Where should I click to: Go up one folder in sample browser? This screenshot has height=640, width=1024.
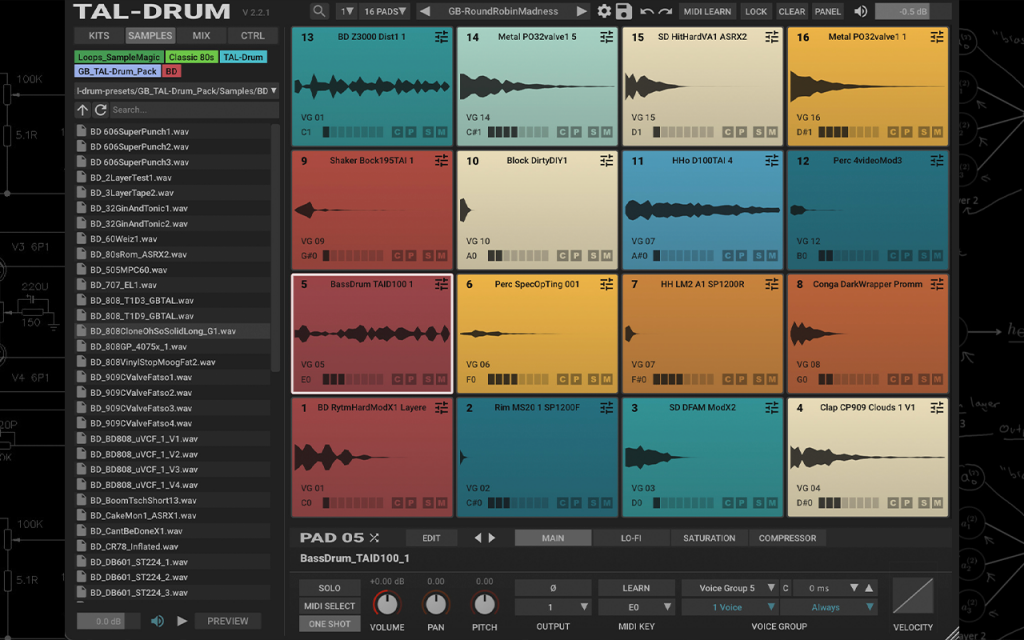click(82, 110)
